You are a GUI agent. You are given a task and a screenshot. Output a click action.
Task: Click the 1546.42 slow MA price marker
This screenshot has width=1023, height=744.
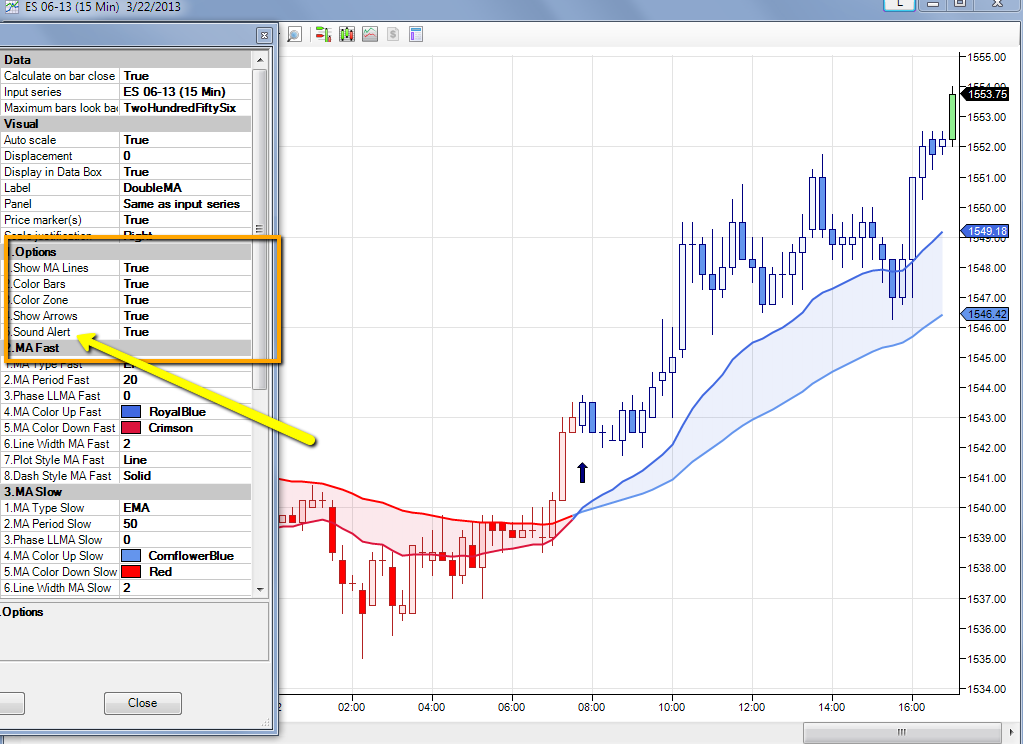pyautogui.click(x=987, y=315)
